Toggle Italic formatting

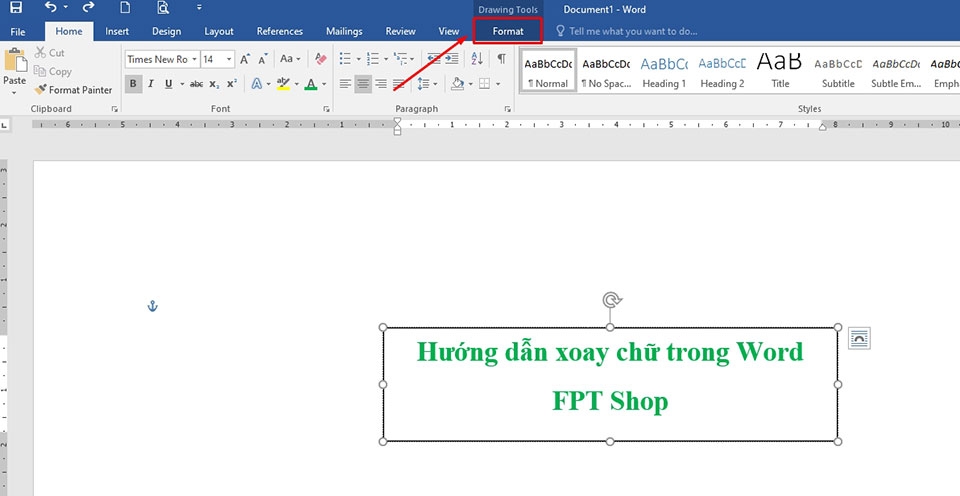151,84
